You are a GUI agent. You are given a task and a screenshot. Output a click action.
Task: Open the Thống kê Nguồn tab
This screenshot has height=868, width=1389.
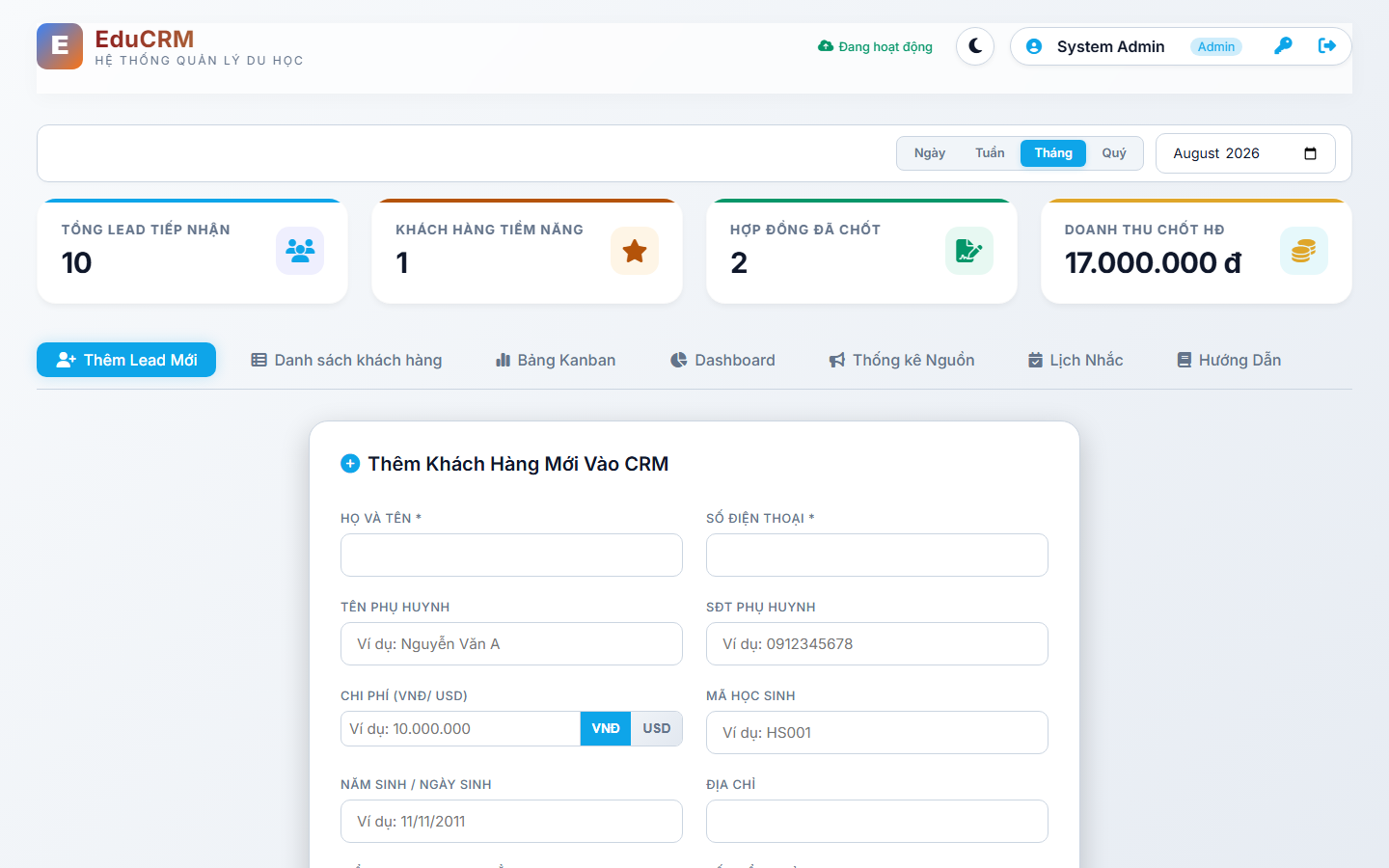pyautogui.click(x=902, y=360)
